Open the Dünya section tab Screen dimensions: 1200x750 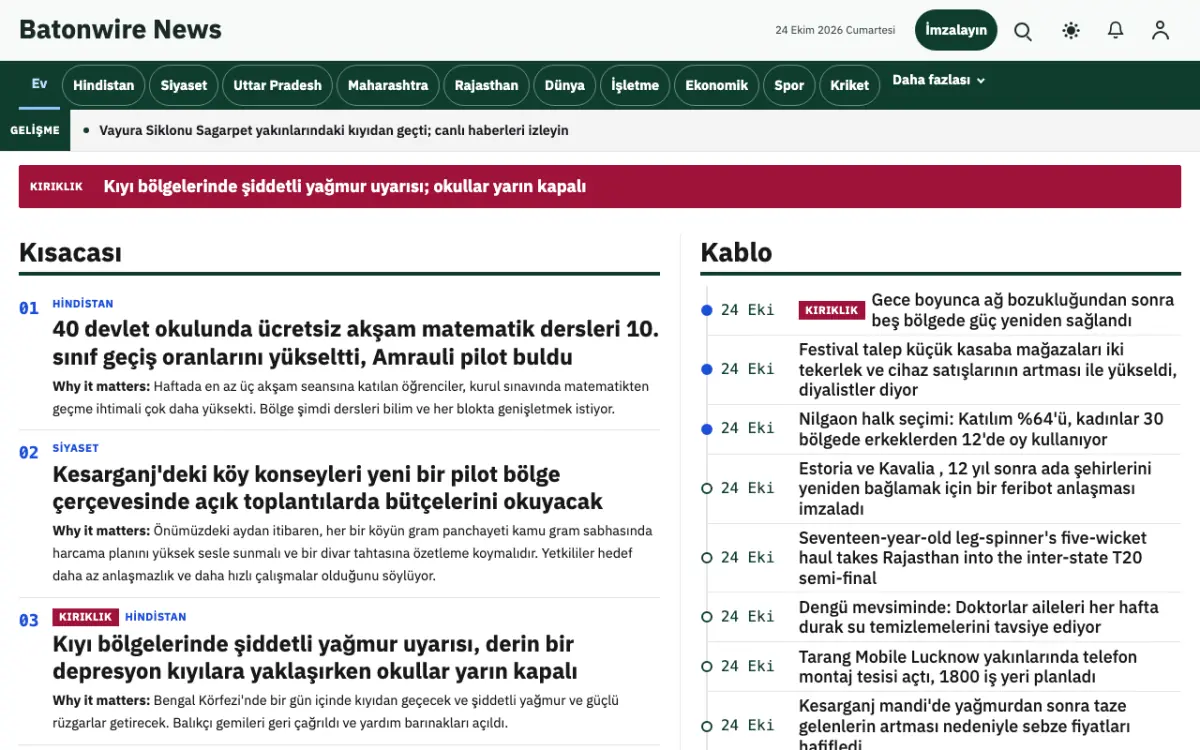565,85
